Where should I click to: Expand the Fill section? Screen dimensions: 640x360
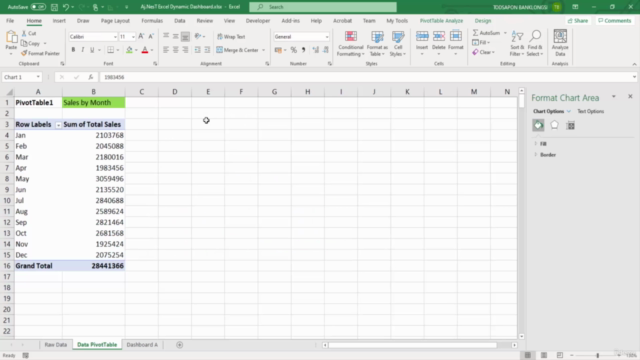point(543,144)
